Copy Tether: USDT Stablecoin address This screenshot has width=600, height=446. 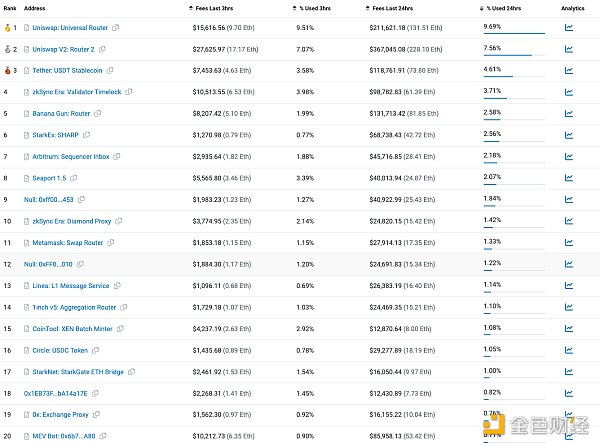tap(110, 70)
